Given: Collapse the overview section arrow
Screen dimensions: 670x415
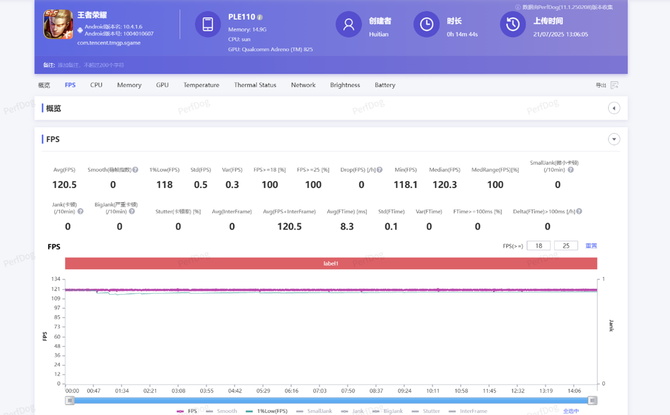Looking at the screenshot, I should pyautogui.click(x=614, y=108).
